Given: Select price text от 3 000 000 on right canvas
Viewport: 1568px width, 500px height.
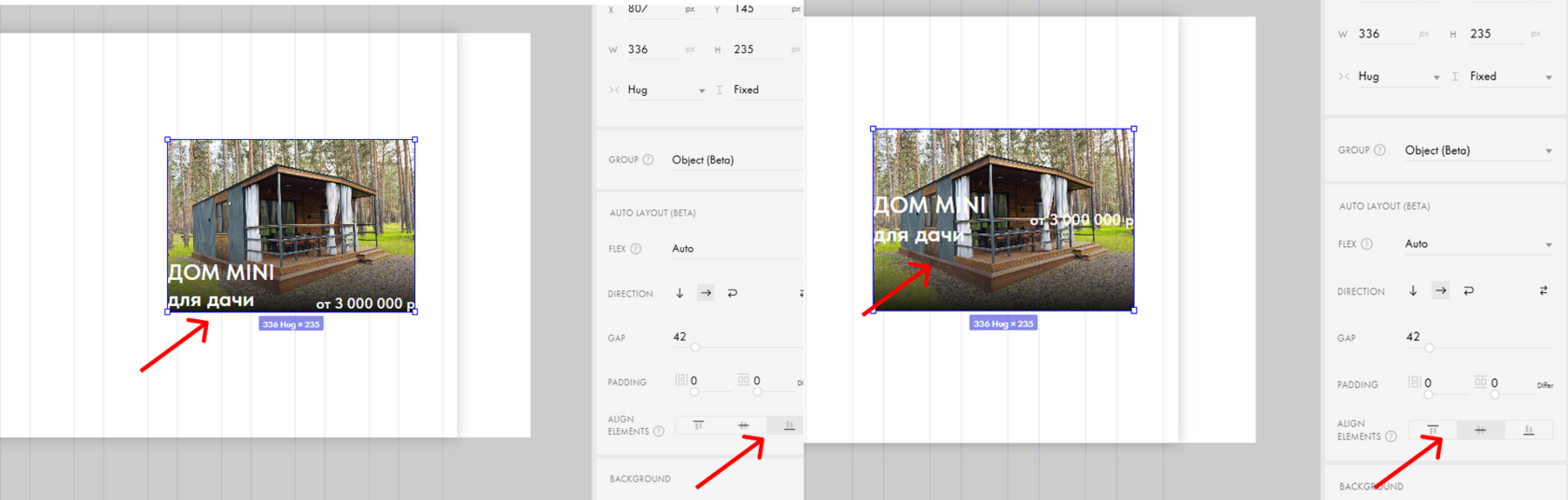Looking at the screenshot, I should tap(1082, 220).
